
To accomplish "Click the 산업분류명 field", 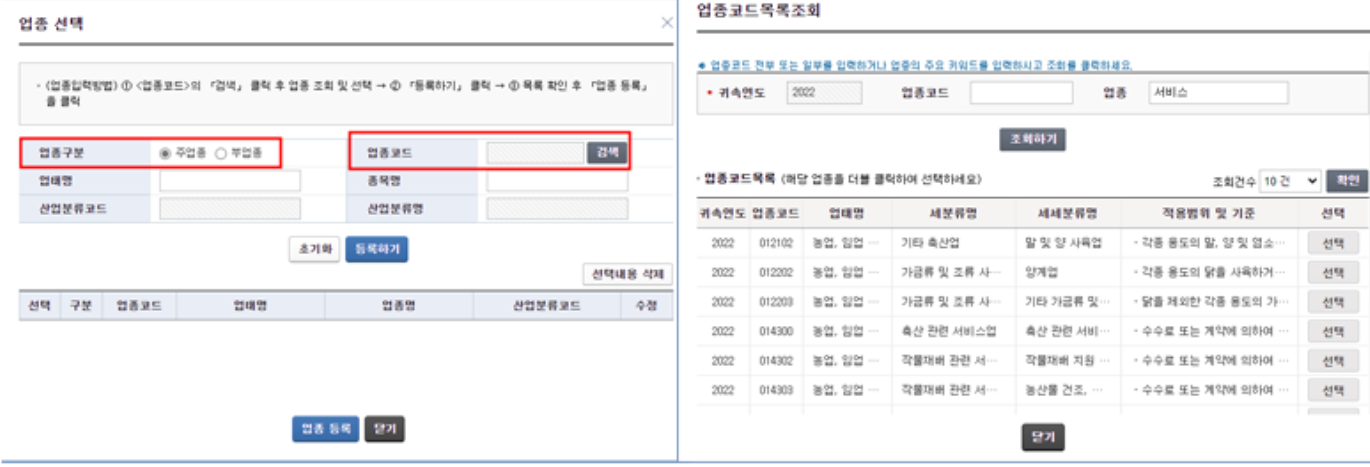I will tap(557, 209).
